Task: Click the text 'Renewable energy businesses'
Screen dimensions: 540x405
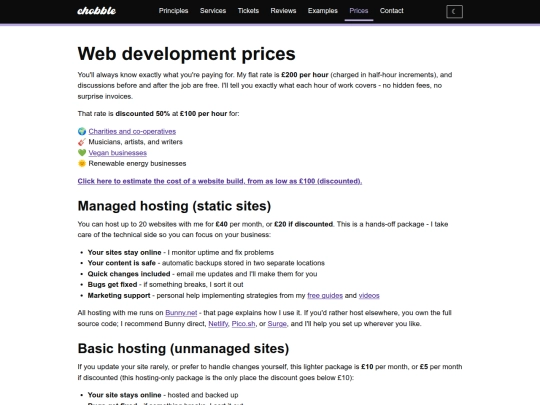Action: (137, 163)
